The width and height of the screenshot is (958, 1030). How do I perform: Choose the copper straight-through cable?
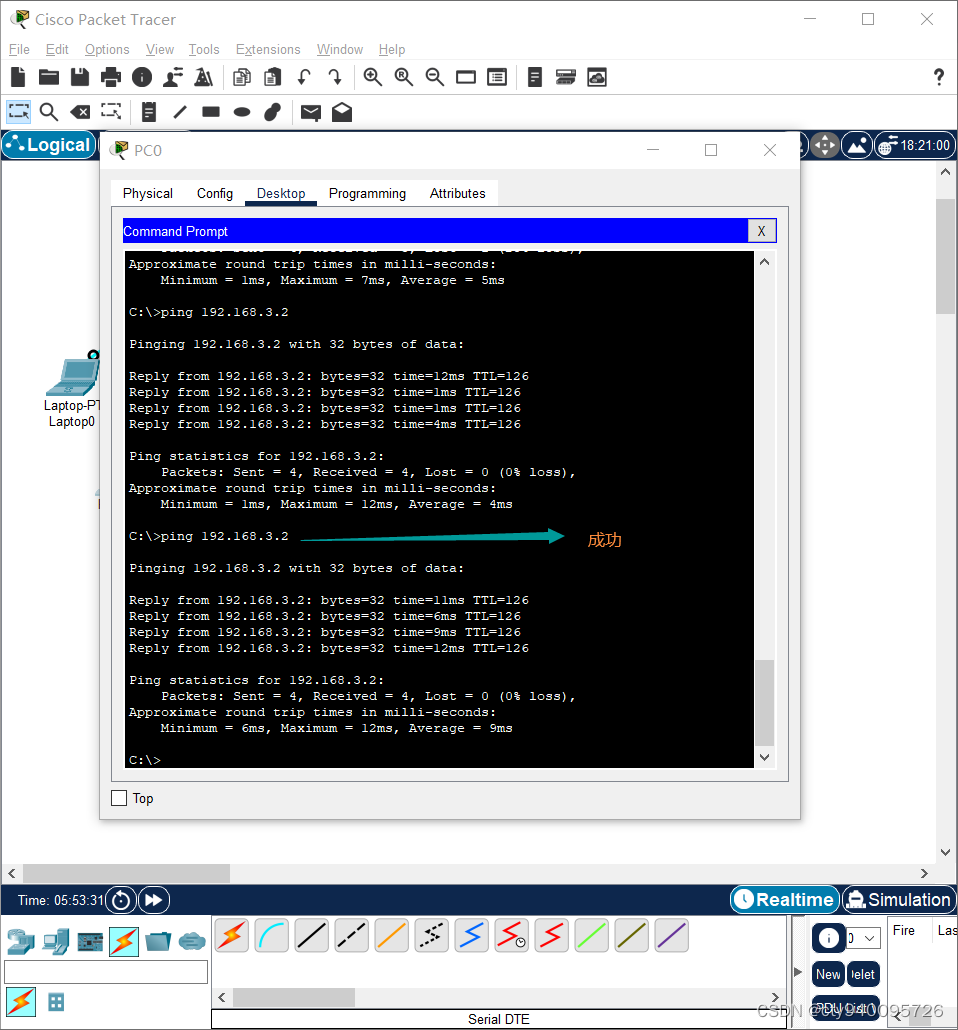coord(311,935)
